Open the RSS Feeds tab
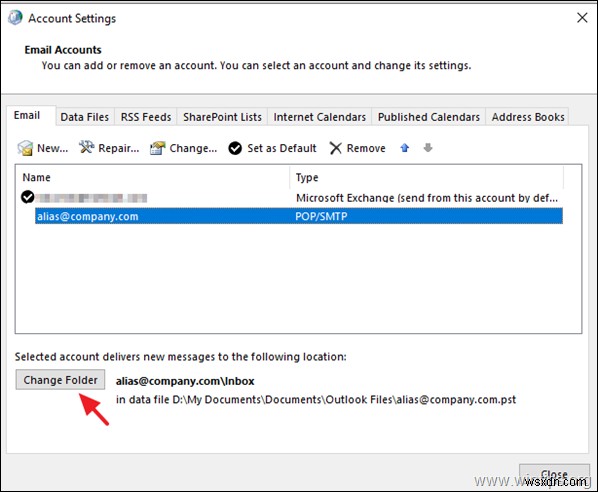Viewport: 598px width, 492px height. pyautogui.click(x=146, y=117)
